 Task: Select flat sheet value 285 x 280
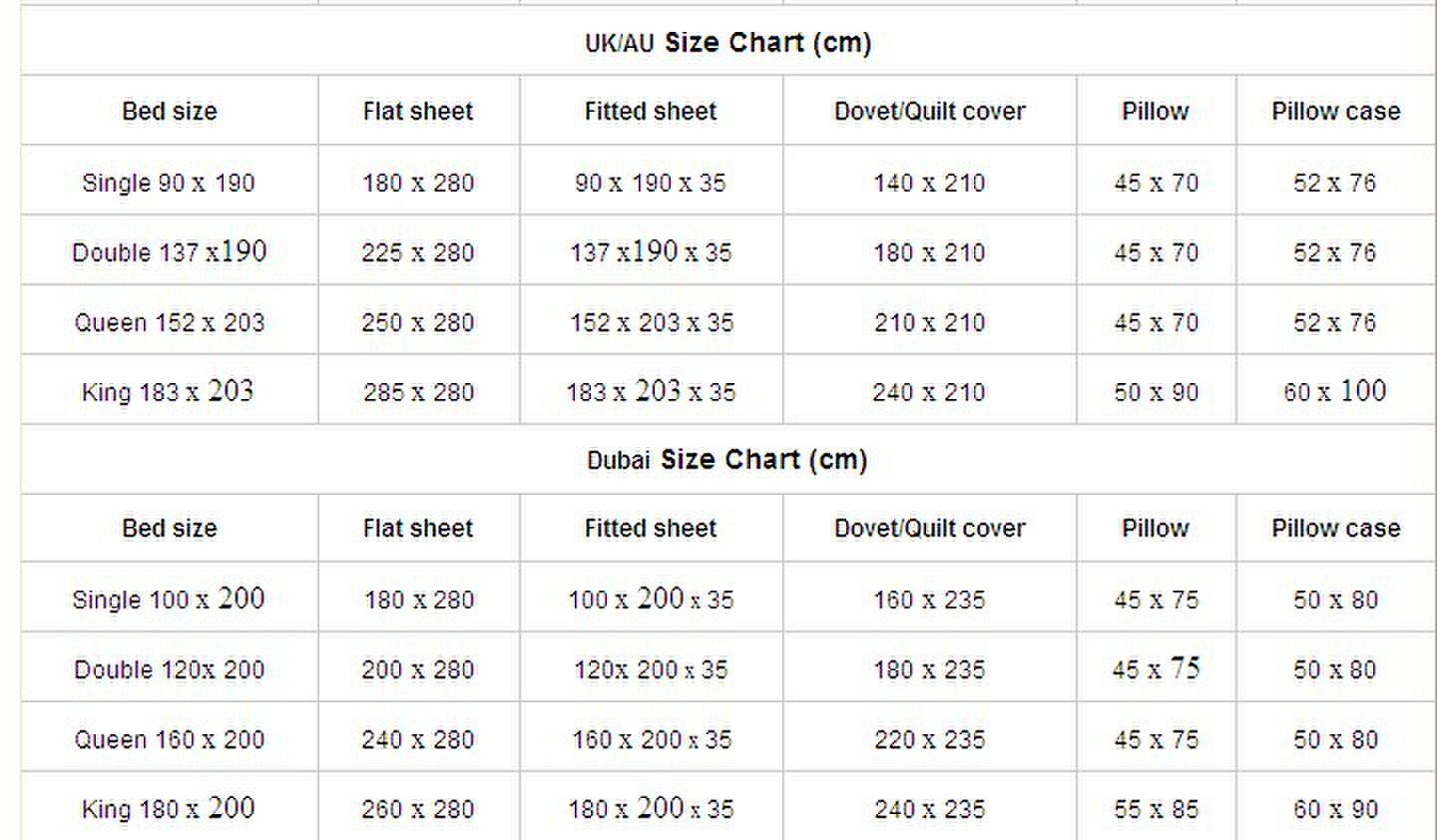click(x=418, y=392)
